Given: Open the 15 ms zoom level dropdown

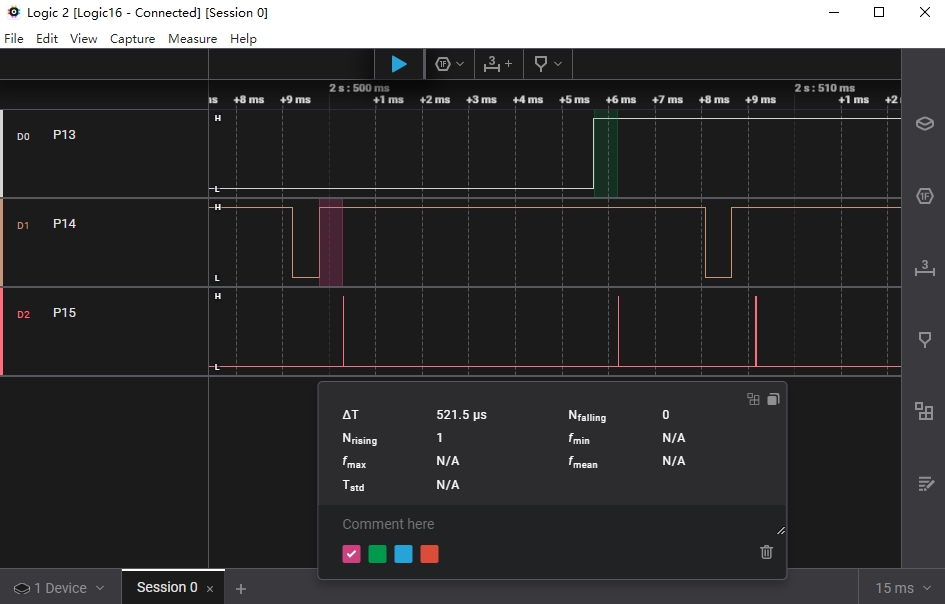Looking at the screenshot, I should (902, 588).
